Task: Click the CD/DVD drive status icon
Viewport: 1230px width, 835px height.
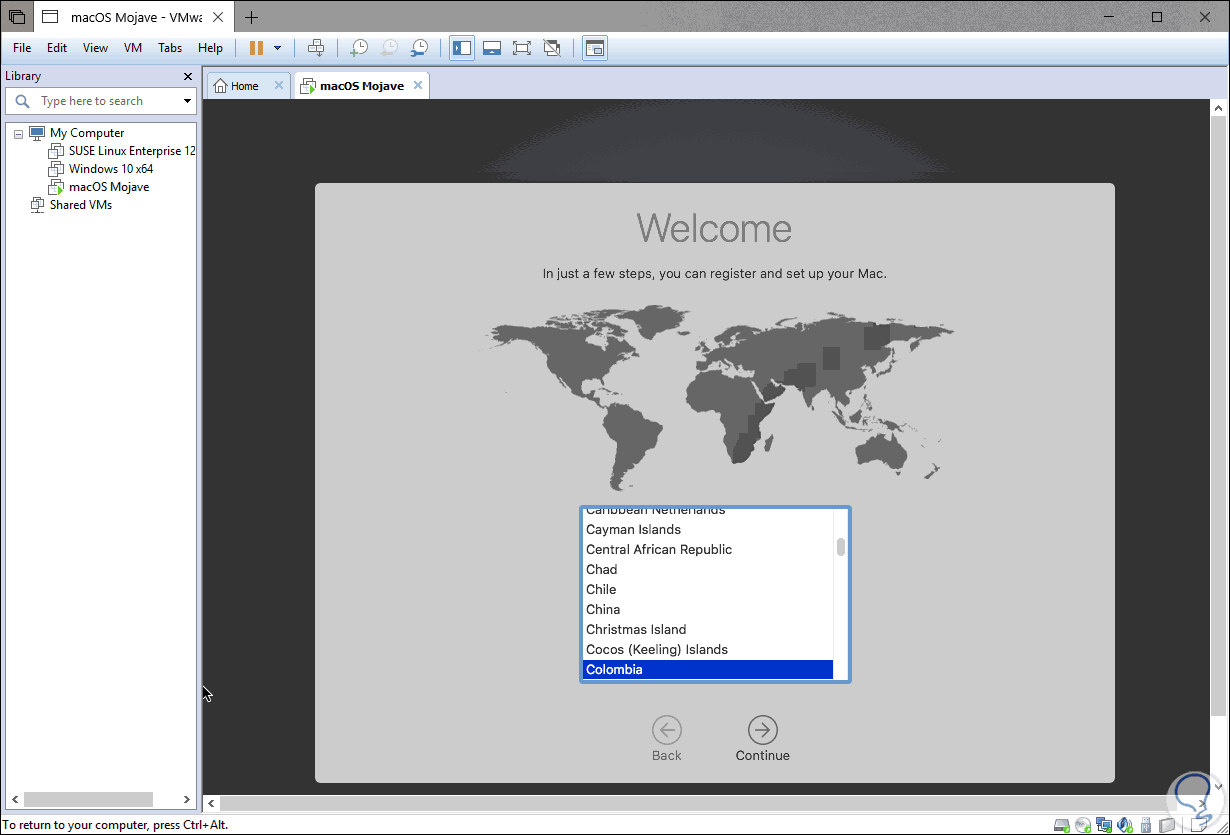Action: click(x=1083, y=825)
